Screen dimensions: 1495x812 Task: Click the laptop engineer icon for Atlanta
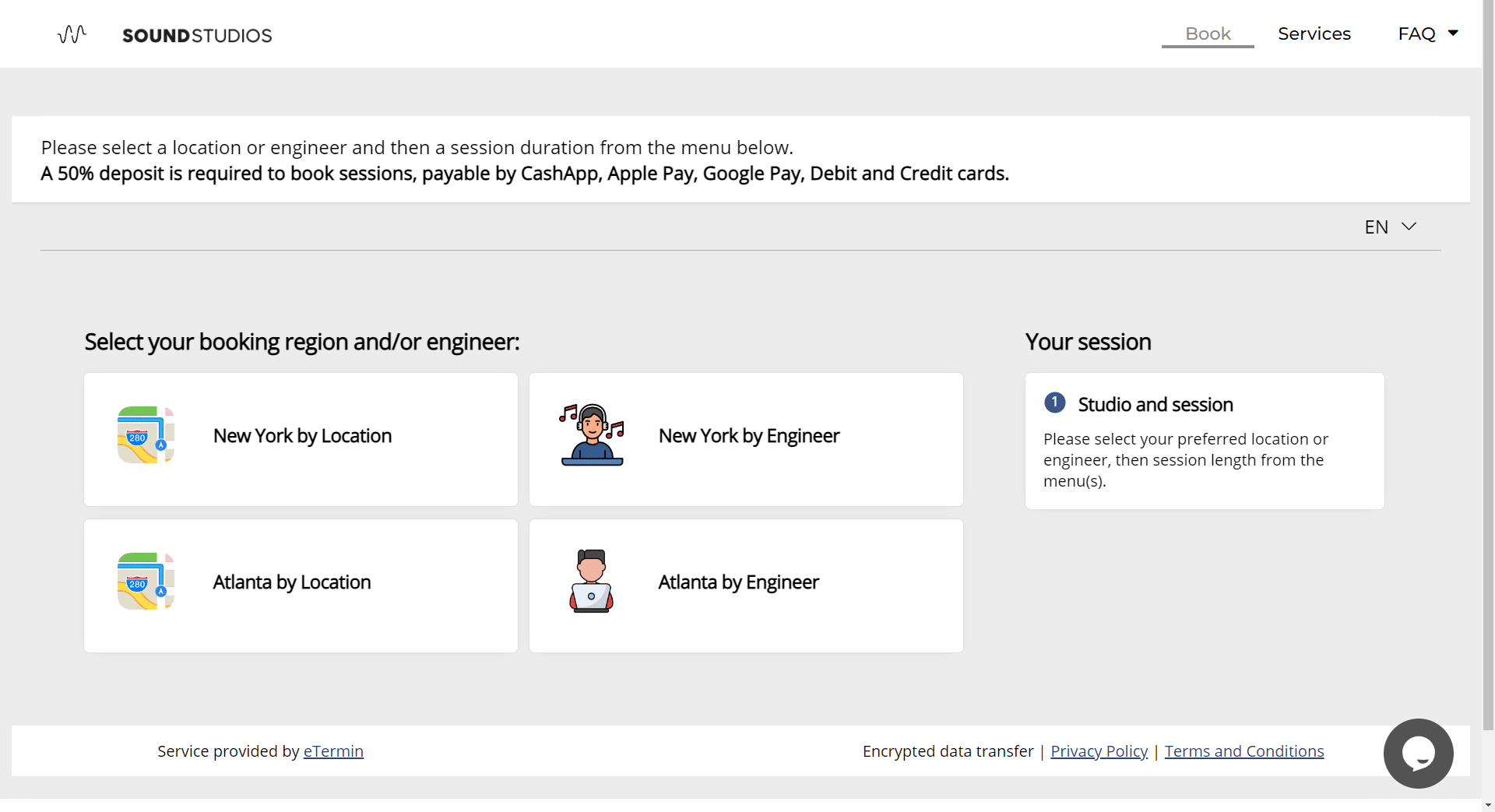point(592,582)
